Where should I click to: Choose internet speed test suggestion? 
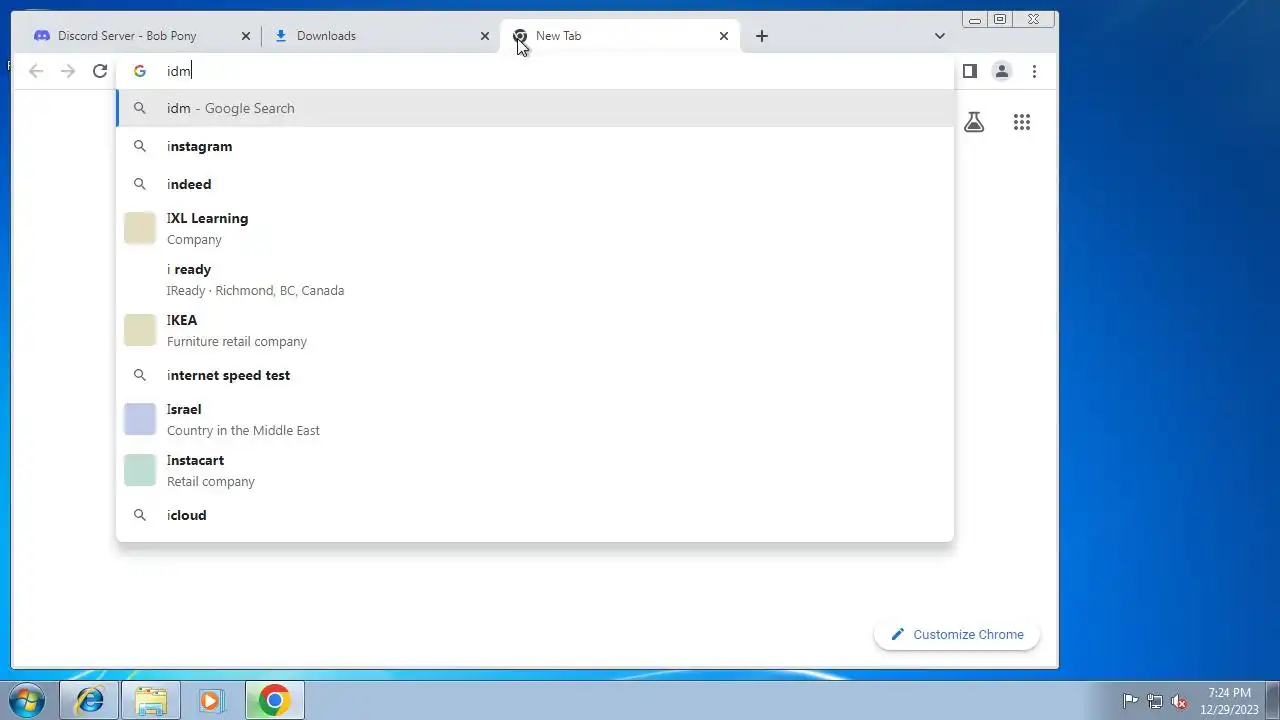pyautogui.click(x=535, y=375)
